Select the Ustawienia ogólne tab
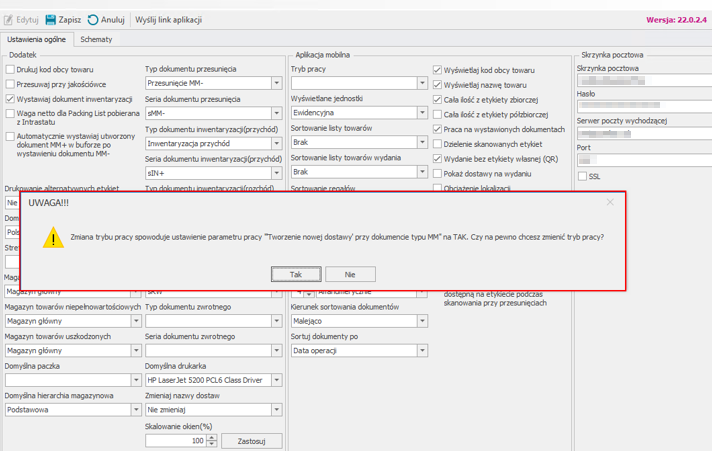 [x=37, y=40]
